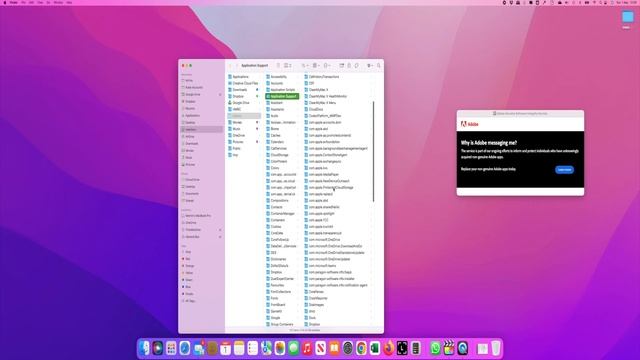This screenshot has width=640, height=360.
Task: Select the highlighted Application Support folder
Action: click(x=282, y=96)
